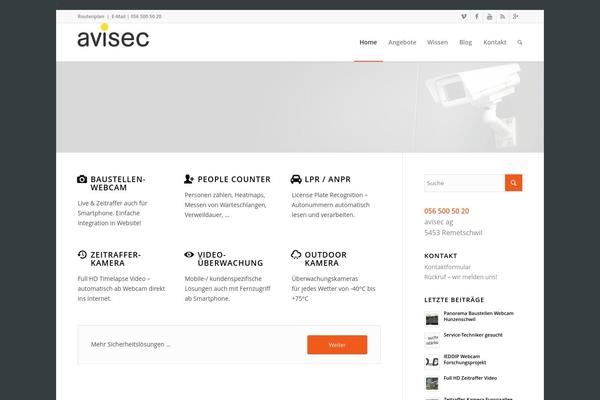Click the person icon beside People Counter
This screenshot has height=400, width=600.
[x=189, y=179]
